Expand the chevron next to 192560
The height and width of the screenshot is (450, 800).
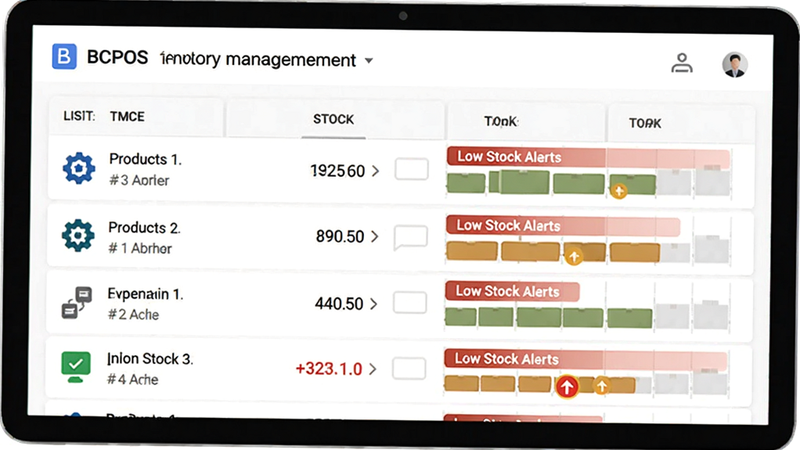[x=376, y=171]
